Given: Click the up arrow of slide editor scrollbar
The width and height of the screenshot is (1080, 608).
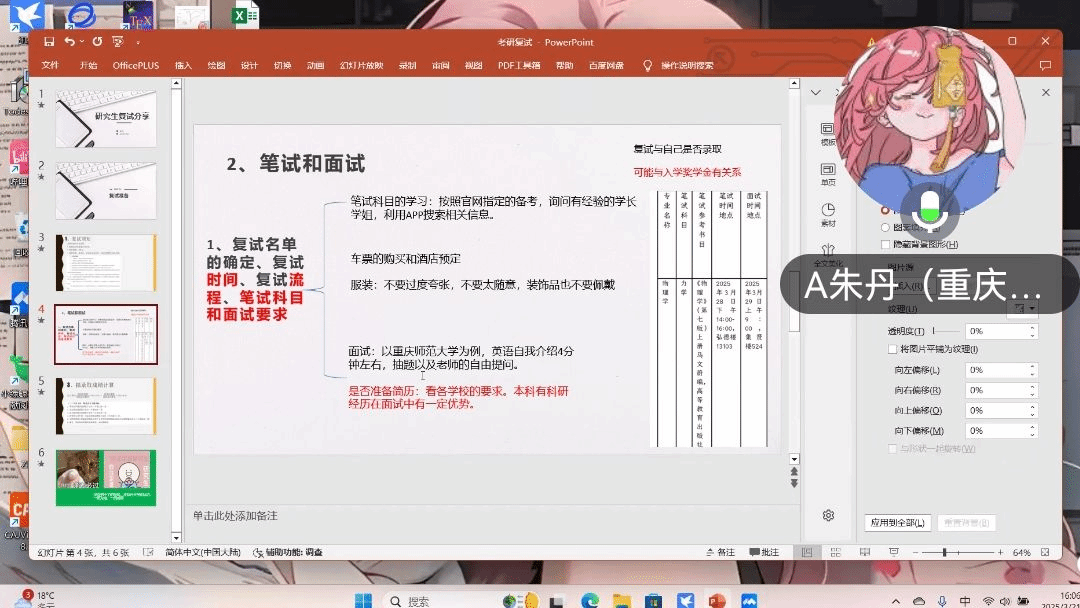Looking at the screenshot, I should [794, 83].
